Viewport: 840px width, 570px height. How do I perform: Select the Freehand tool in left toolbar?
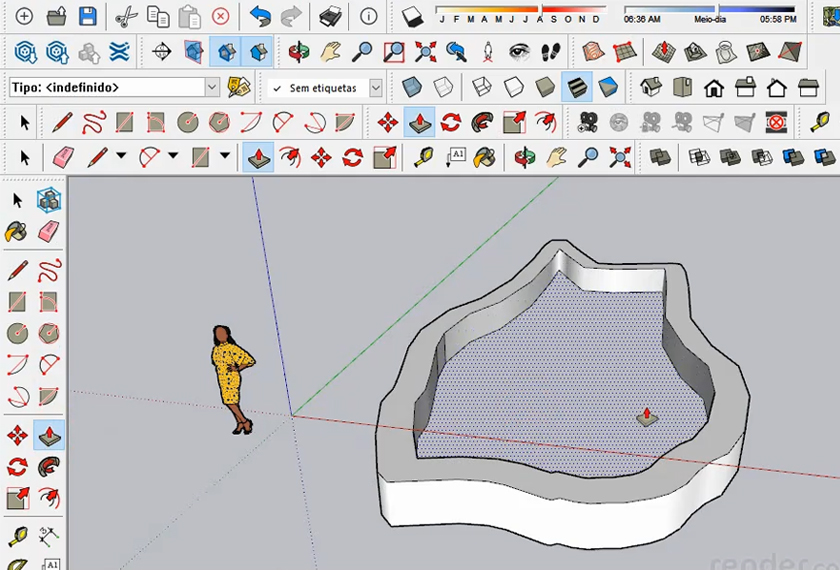(x=49, y=270)
